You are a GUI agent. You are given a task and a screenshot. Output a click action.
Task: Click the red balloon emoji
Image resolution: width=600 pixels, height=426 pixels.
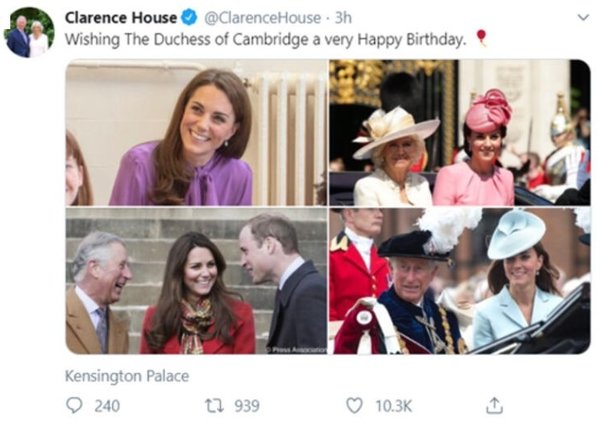481,39
